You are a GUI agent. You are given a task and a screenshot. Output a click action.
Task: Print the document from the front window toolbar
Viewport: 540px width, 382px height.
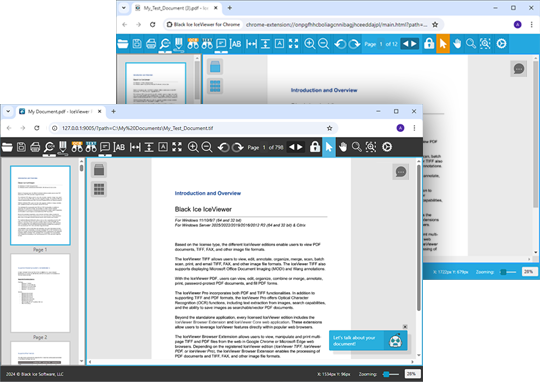[35, 147]
